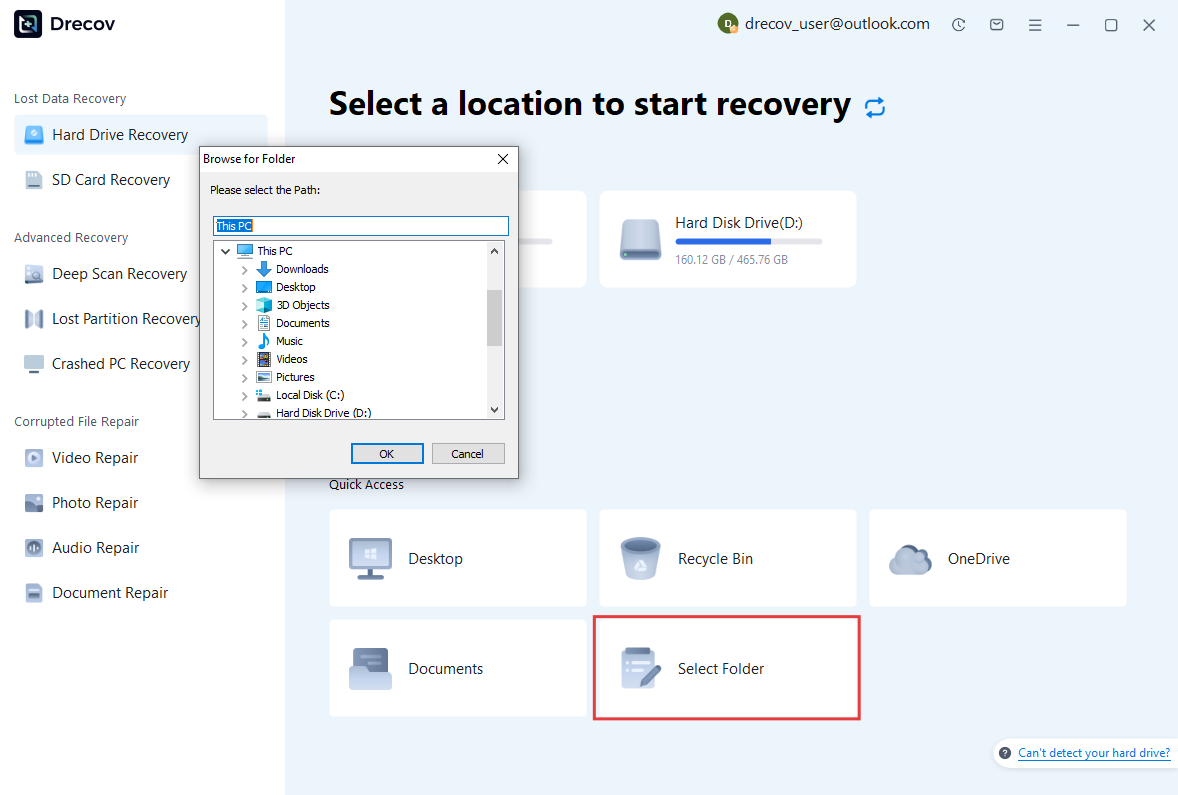Expand the Downloads folder node
This screenshot has height=795, width=1178.
pyautogui.click(x=244, y=268)
